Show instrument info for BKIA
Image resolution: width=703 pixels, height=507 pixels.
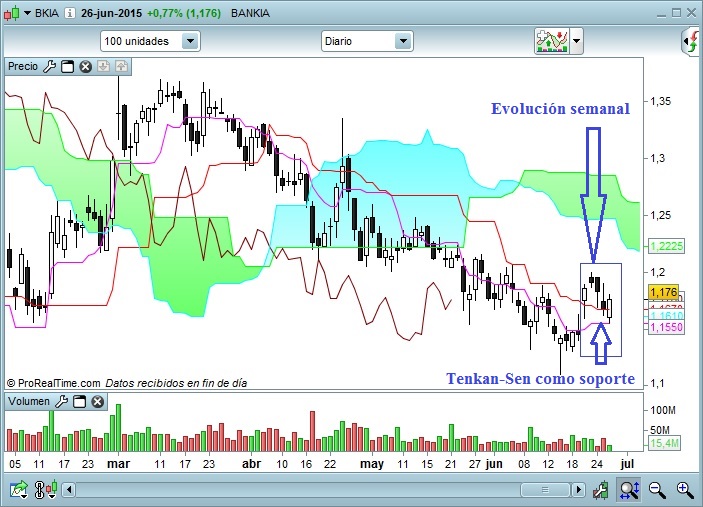pos(69,13)
